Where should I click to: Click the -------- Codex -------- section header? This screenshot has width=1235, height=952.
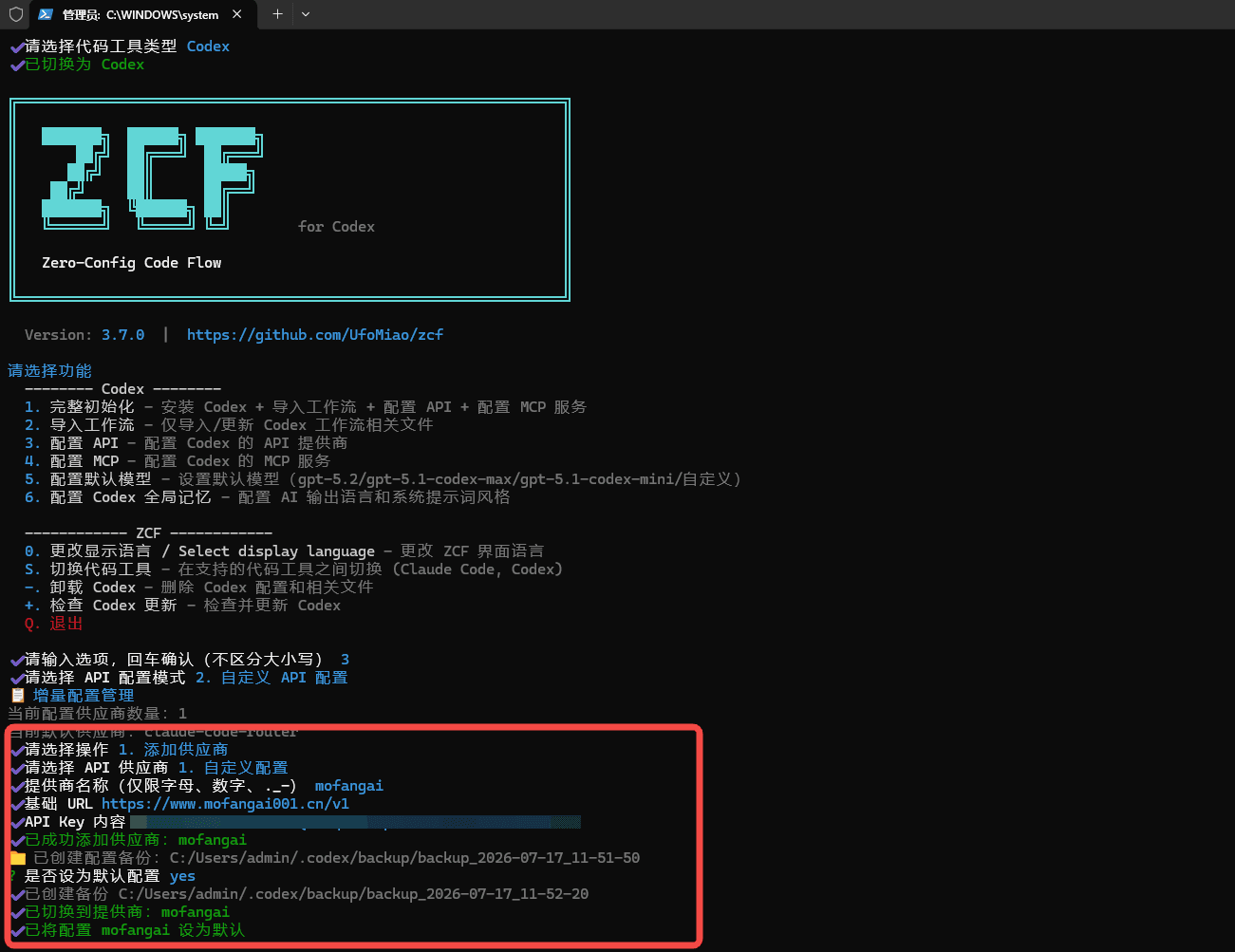[x=122, y=389]
